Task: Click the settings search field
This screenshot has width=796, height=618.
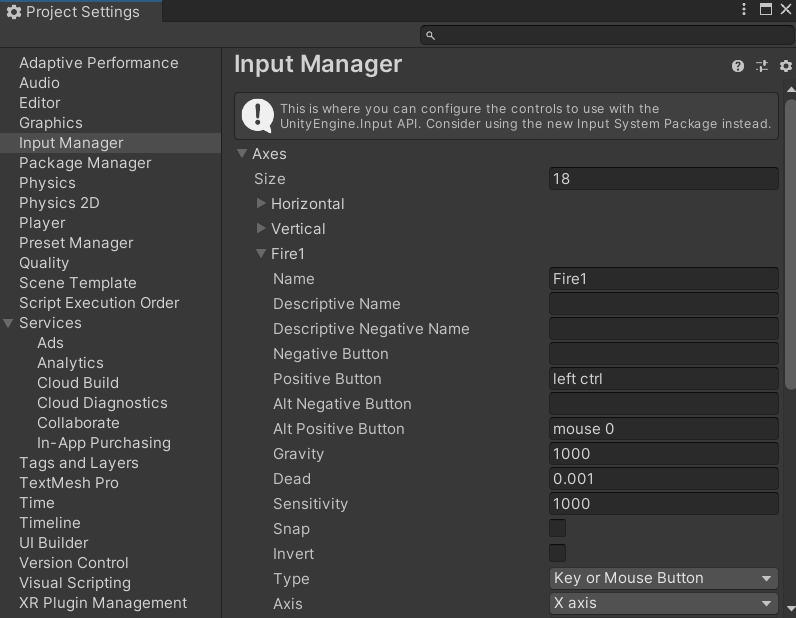Action: (x=607, y=36)
